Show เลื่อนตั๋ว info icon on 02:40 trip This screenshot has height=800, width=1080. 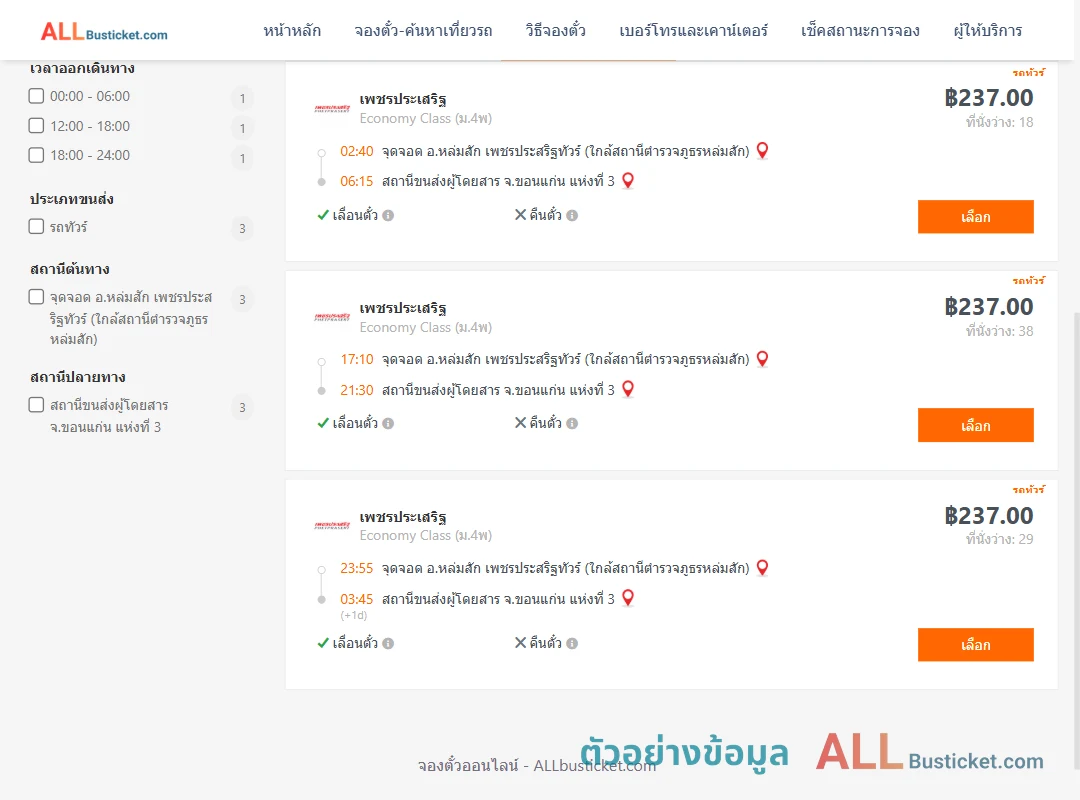tap(388, 216)
